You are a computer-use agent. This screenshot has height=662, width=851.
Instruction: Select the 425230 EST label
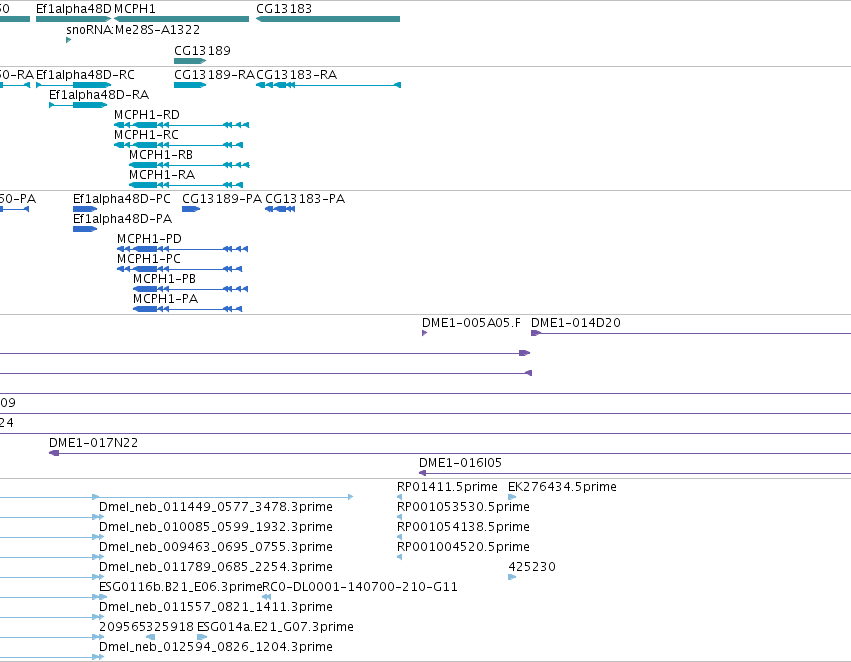532,567
